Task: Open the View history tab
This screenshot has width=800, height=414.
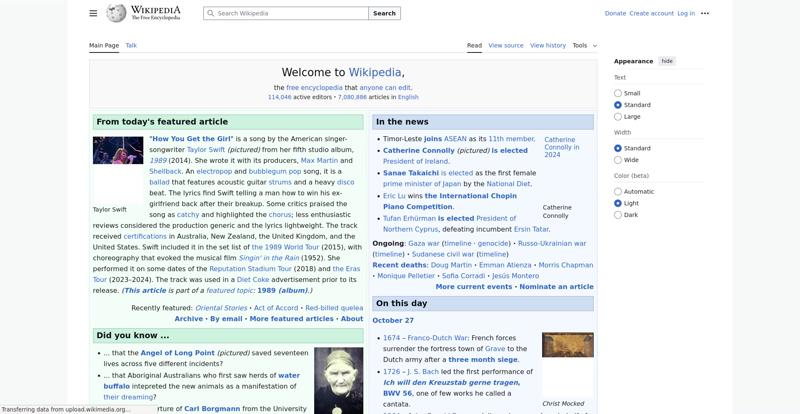Action: click(x=547, y=45)
